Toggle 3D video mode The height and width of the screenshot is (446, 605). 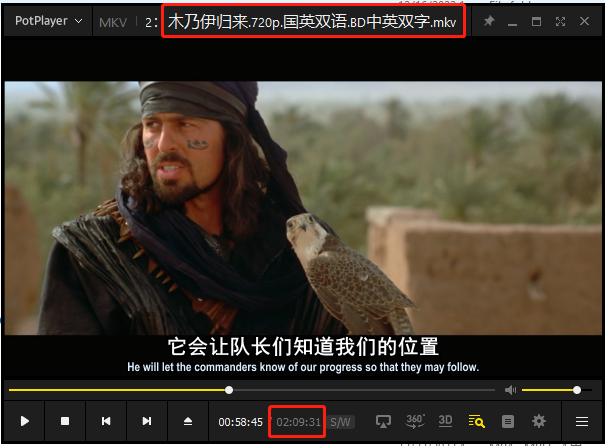445,421
